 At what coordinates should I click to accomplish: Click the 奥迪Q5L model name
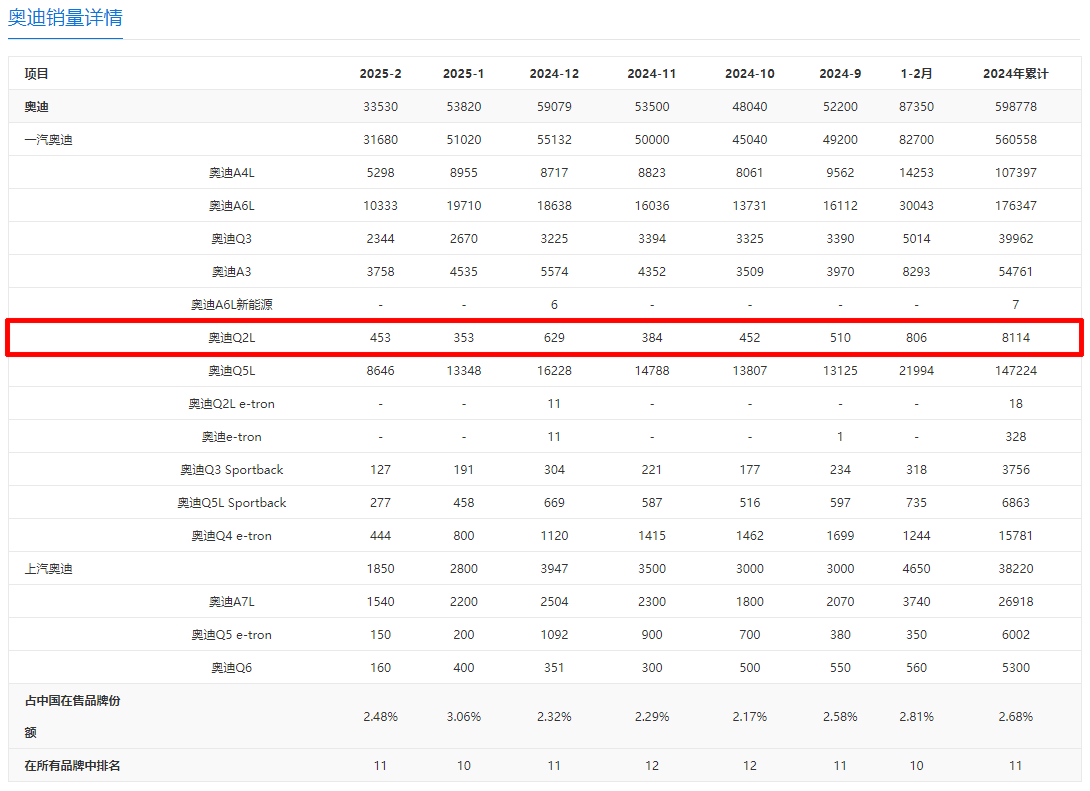tap(231, 370)
